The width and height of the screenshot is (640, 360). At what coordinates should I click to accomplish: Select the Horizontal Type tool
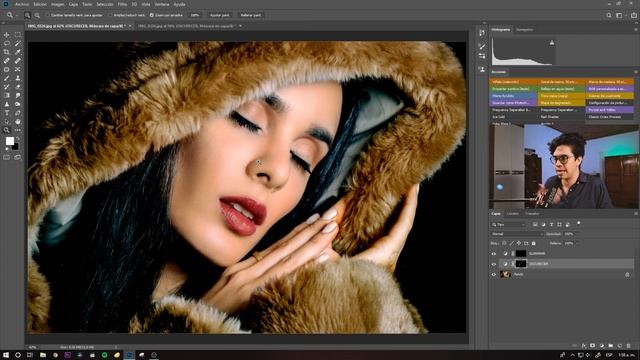tap(7, 113)
